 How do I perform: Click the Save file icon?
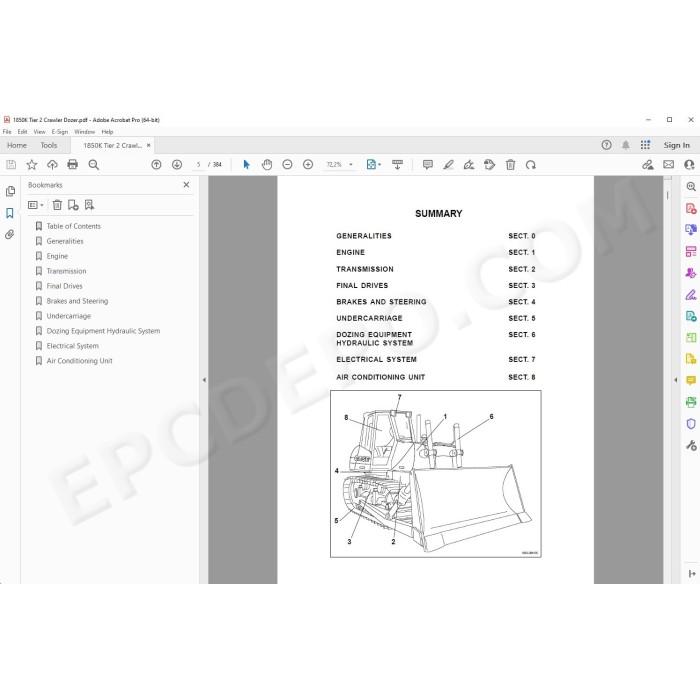pos(11,165)
